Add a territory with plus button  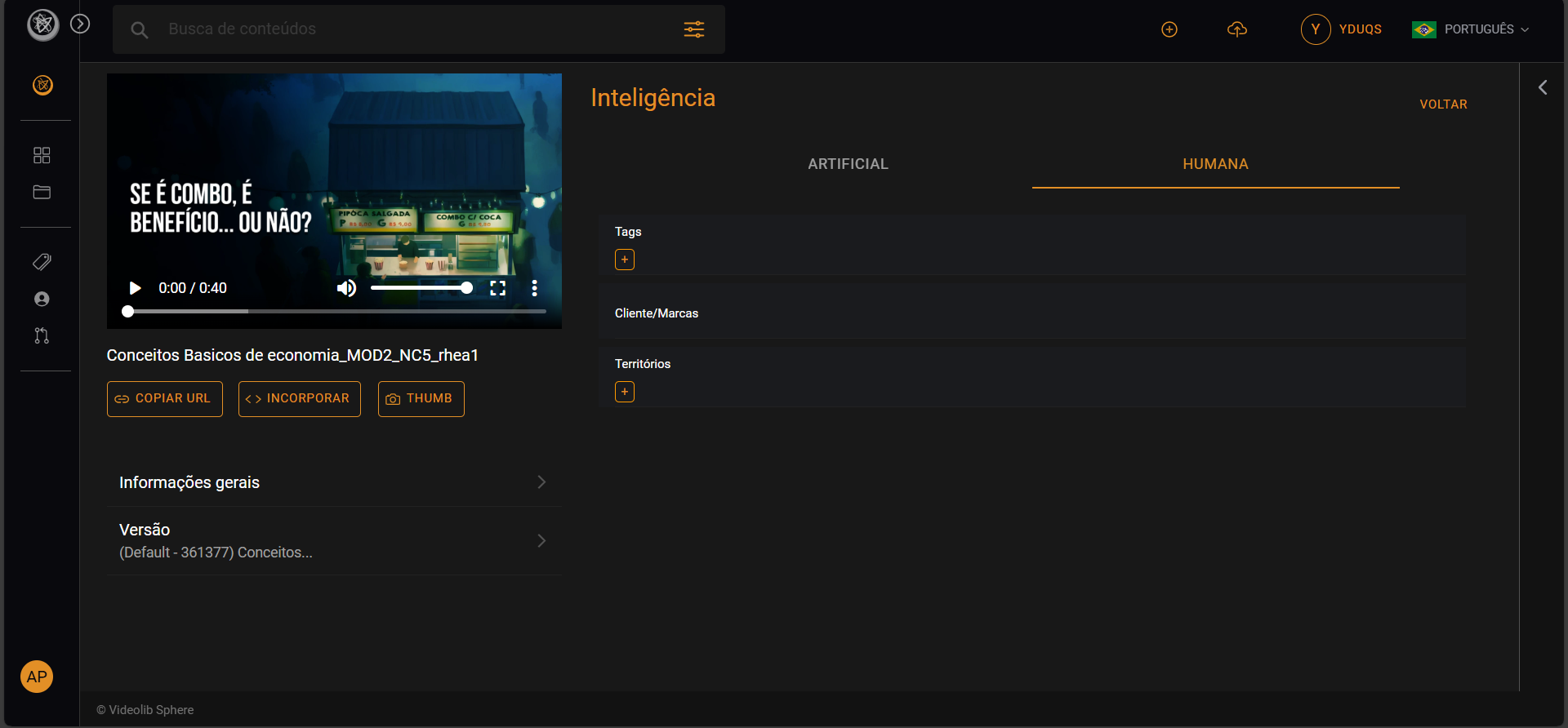coord(625,392)
